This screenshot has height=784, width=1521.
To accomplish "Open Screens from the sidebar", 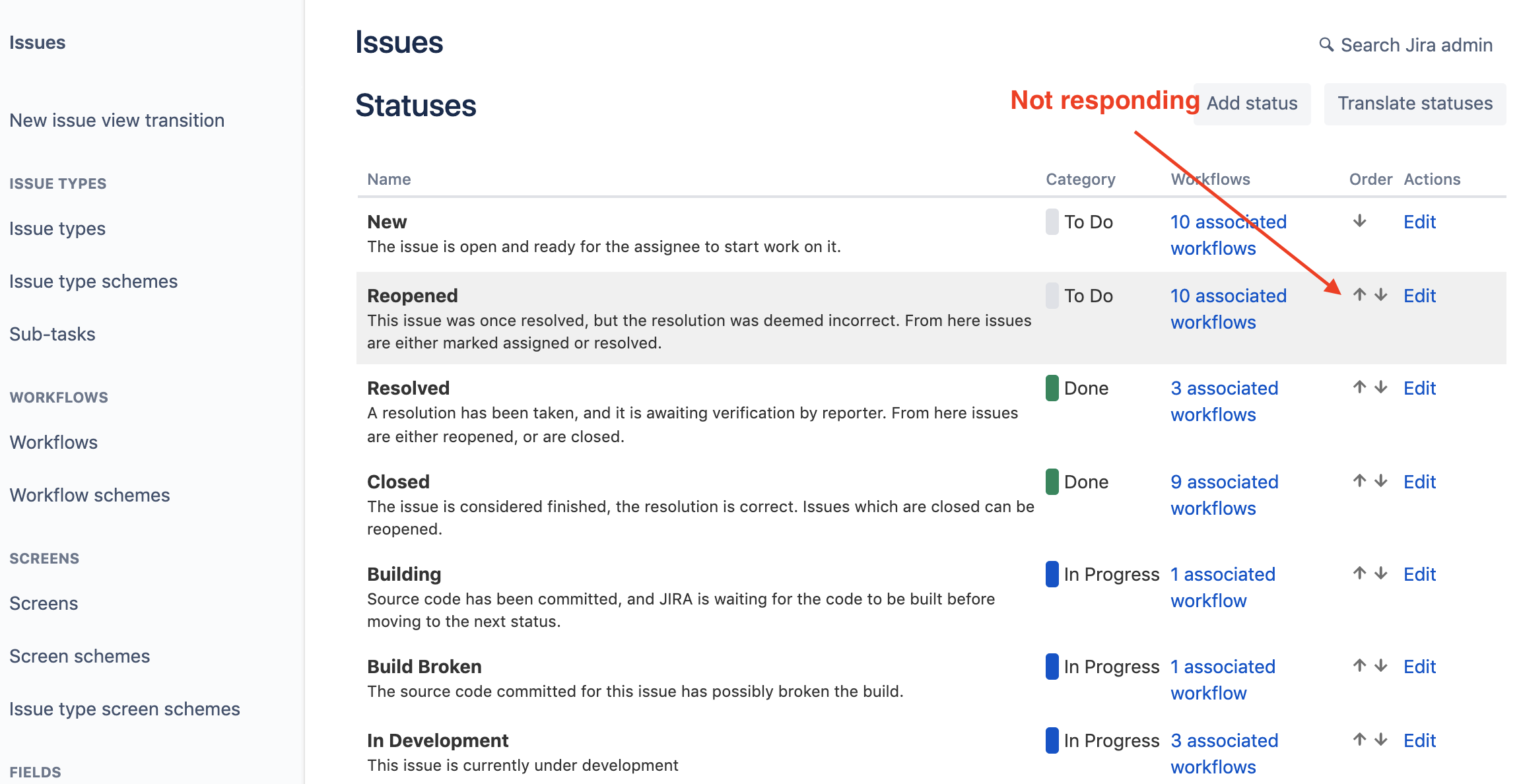I will [x=44, y=603].
